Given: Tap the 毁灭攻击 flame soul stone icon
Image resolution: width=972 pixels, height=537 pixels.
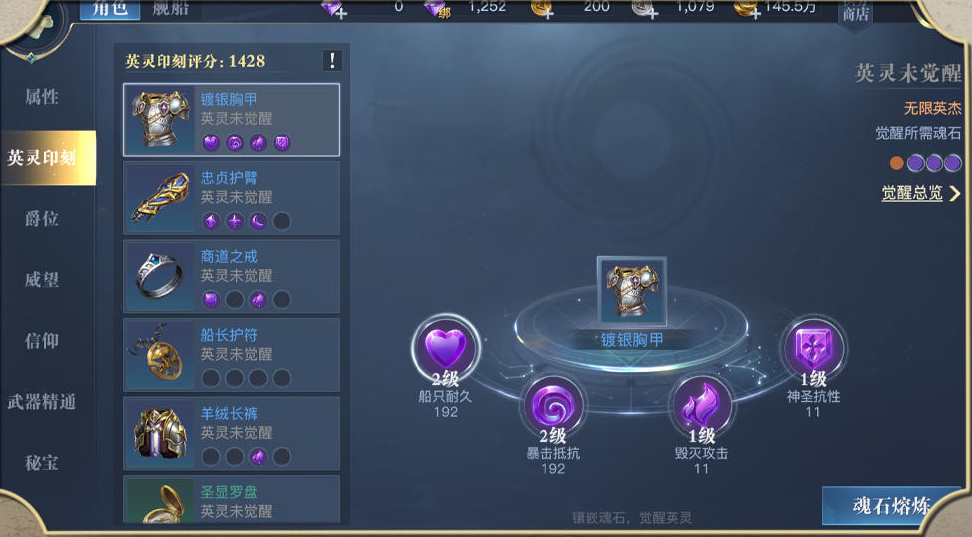Looking at the screenshot, I should (701, 406).
